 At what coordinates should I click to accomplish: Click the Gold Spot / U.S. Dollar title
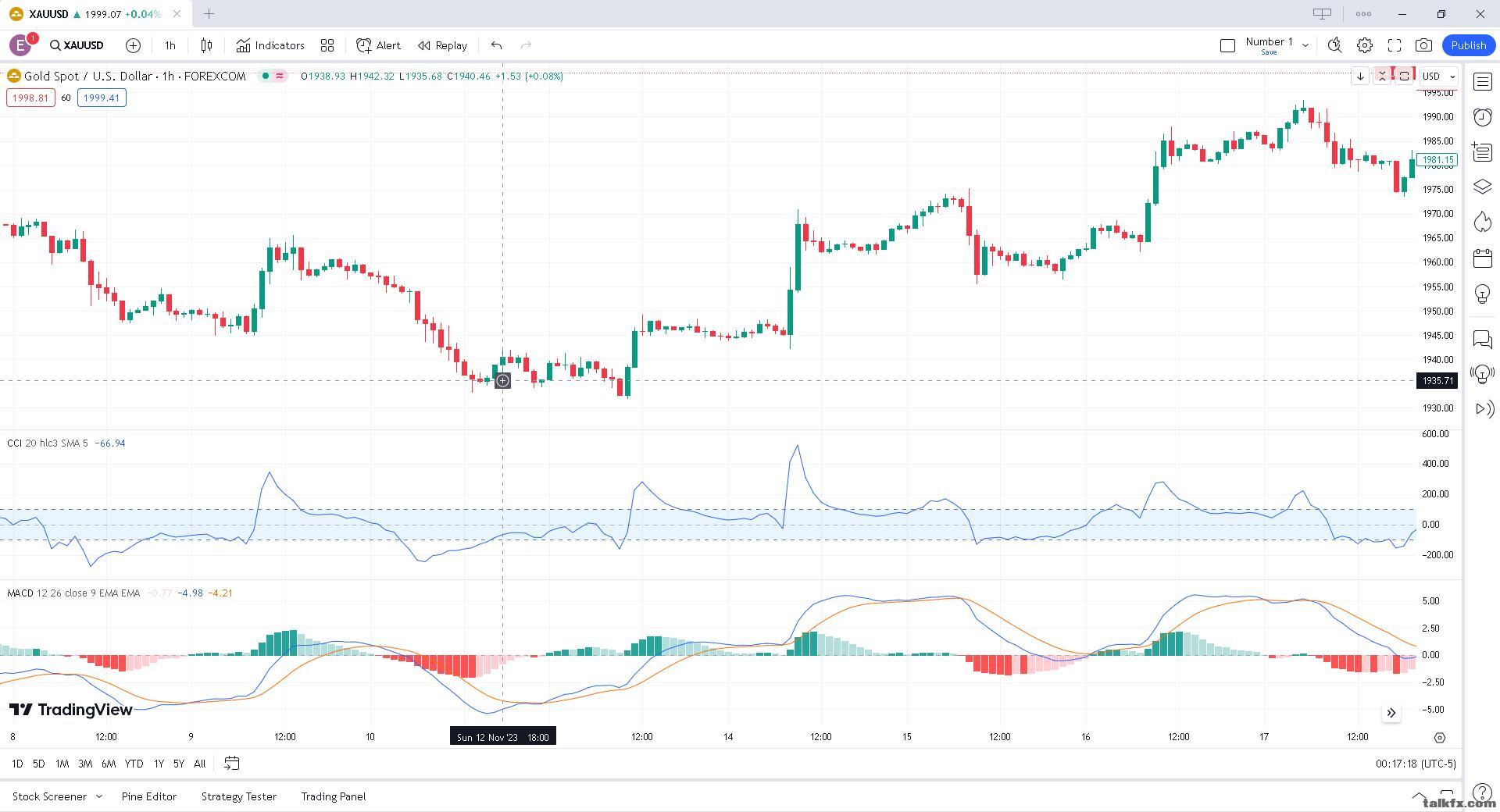(x=88, y=76)
